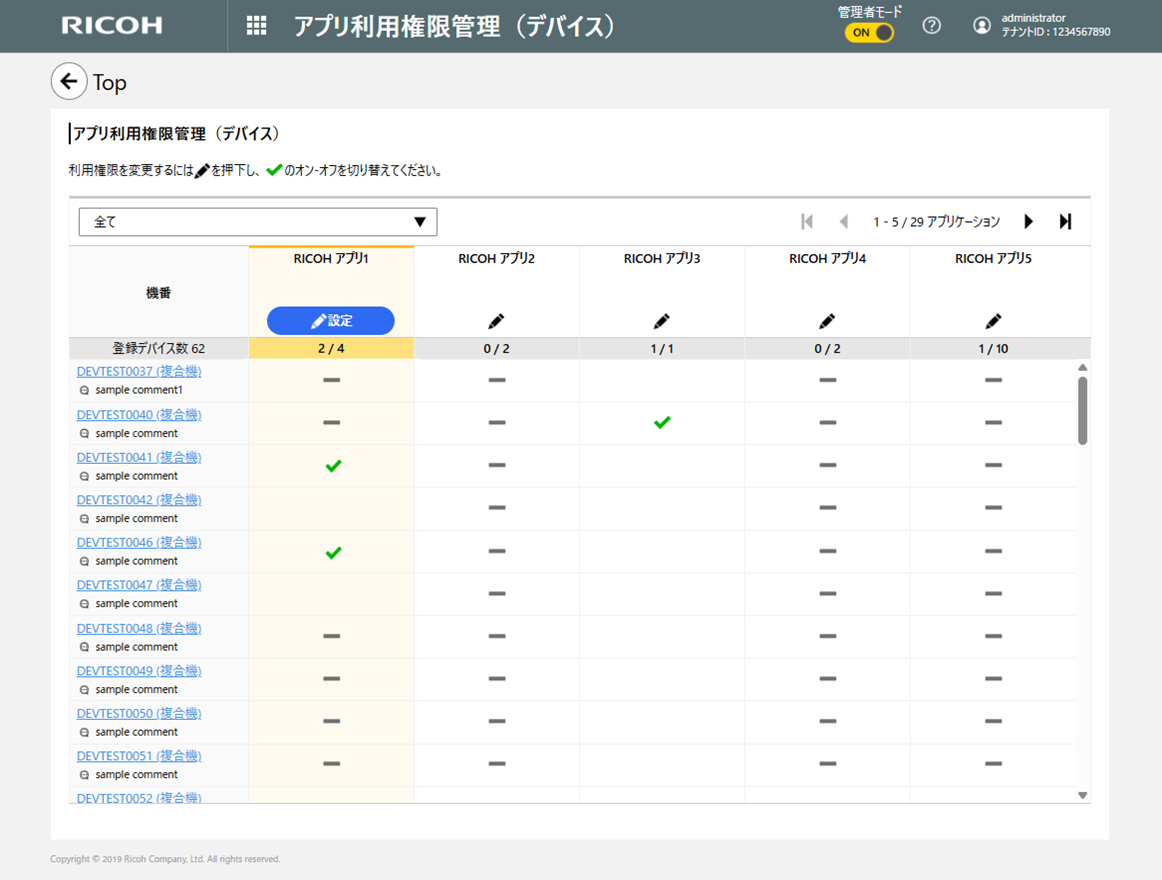Viewport: 1162px width, 880px height.
Task: Click 'sample comment1' text under DEVTEST0037
Action: (139, 390)
